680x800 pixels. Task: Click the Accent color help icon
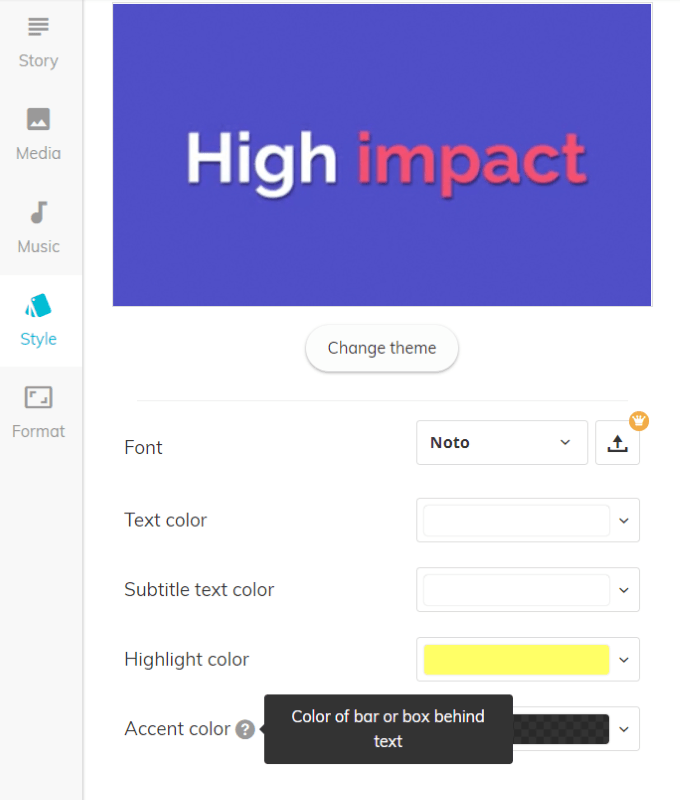pyautogui.click(x=245, y=729)
